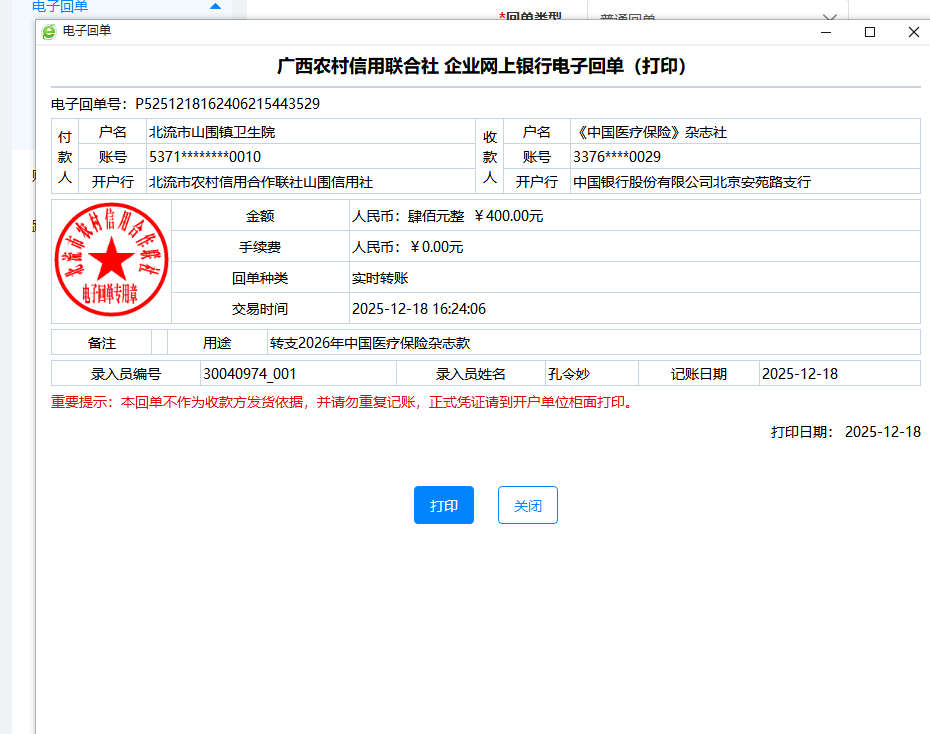Click the receipt number P5251218162406215443529
This screenshot has width=930, height=734.
point(227,103)
